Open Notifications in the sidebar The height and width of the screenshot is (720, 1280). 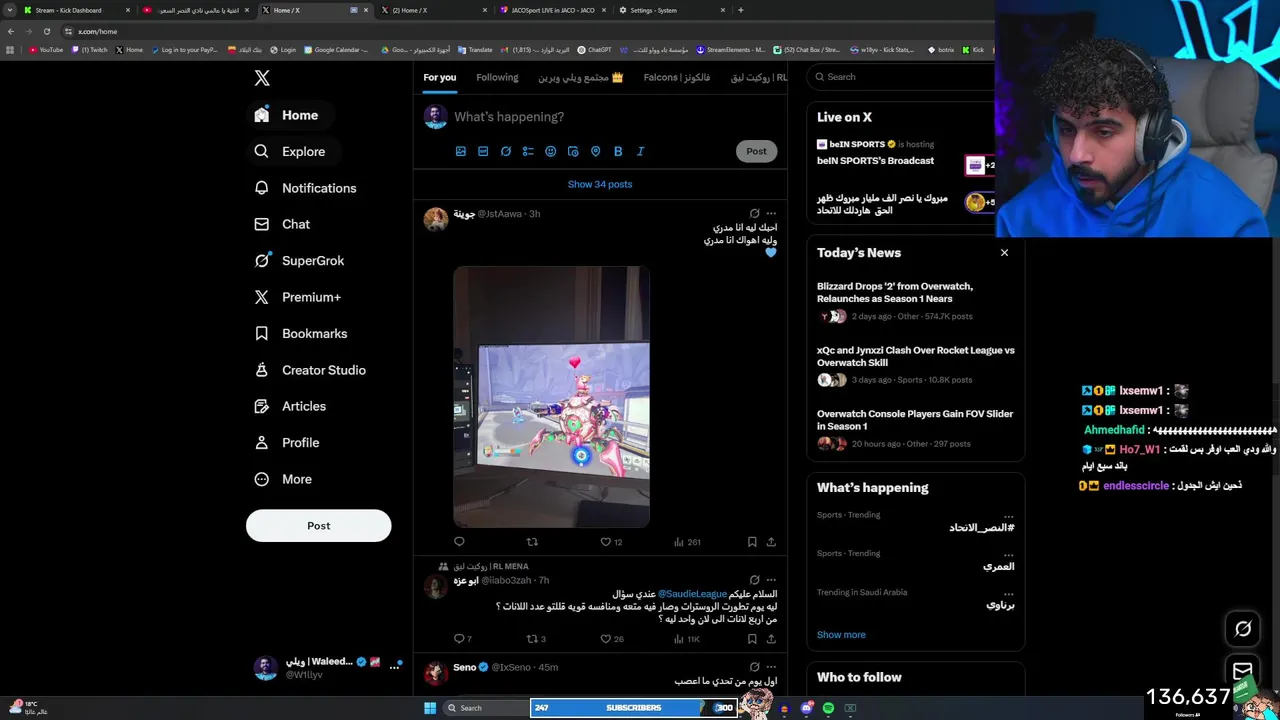click(306, 188)
